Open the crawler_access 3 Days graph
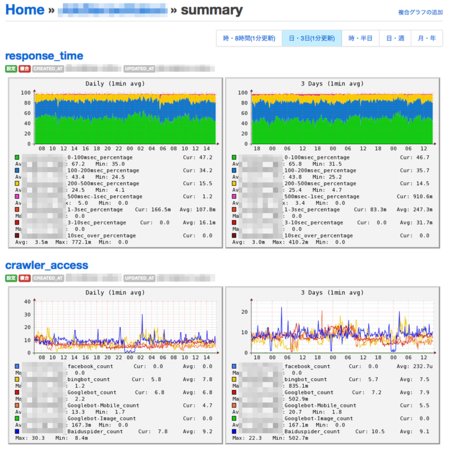Viewport: 449px width, 450px height. coord(333,365)
